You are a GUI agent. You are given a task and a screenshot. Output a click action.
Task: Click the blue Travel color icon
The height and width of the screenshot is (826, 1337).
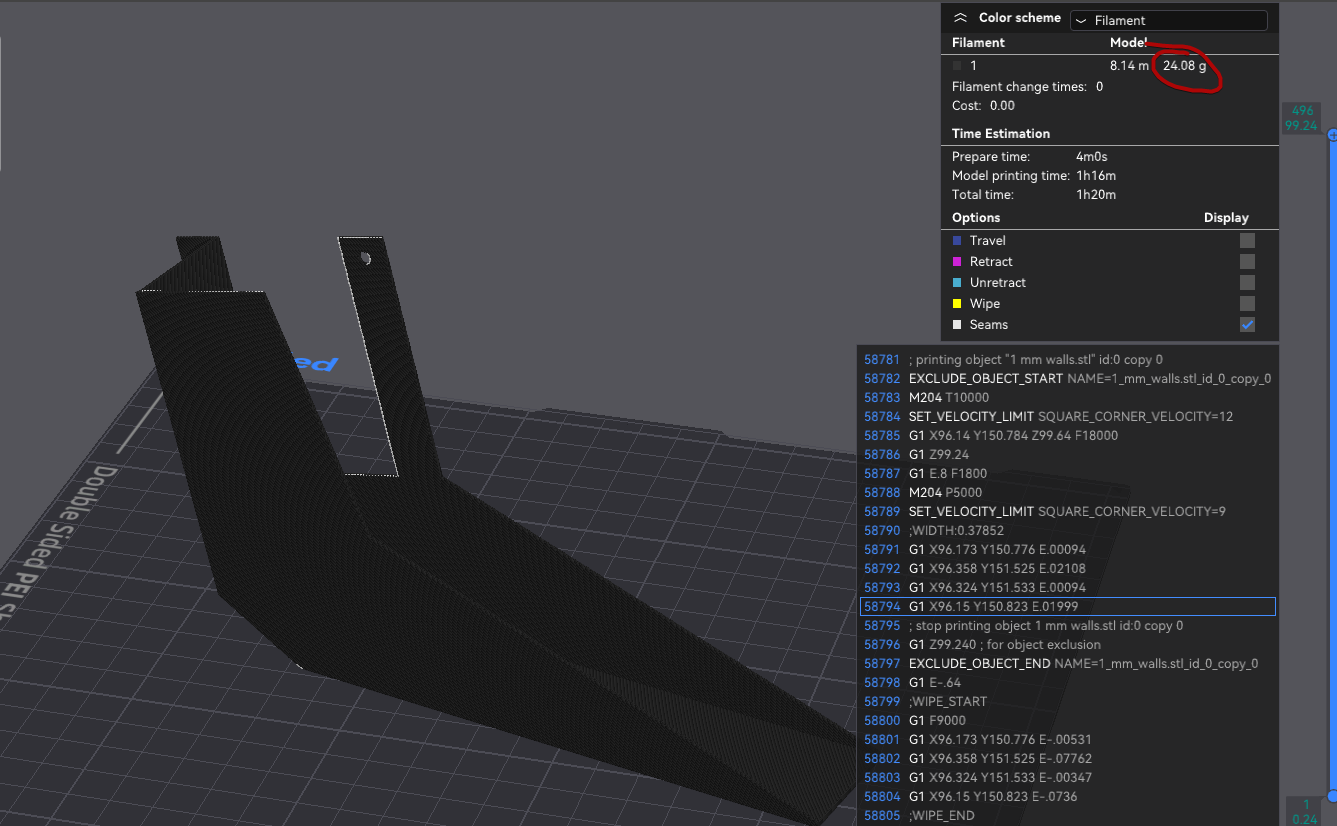click(x=957, y=240)
